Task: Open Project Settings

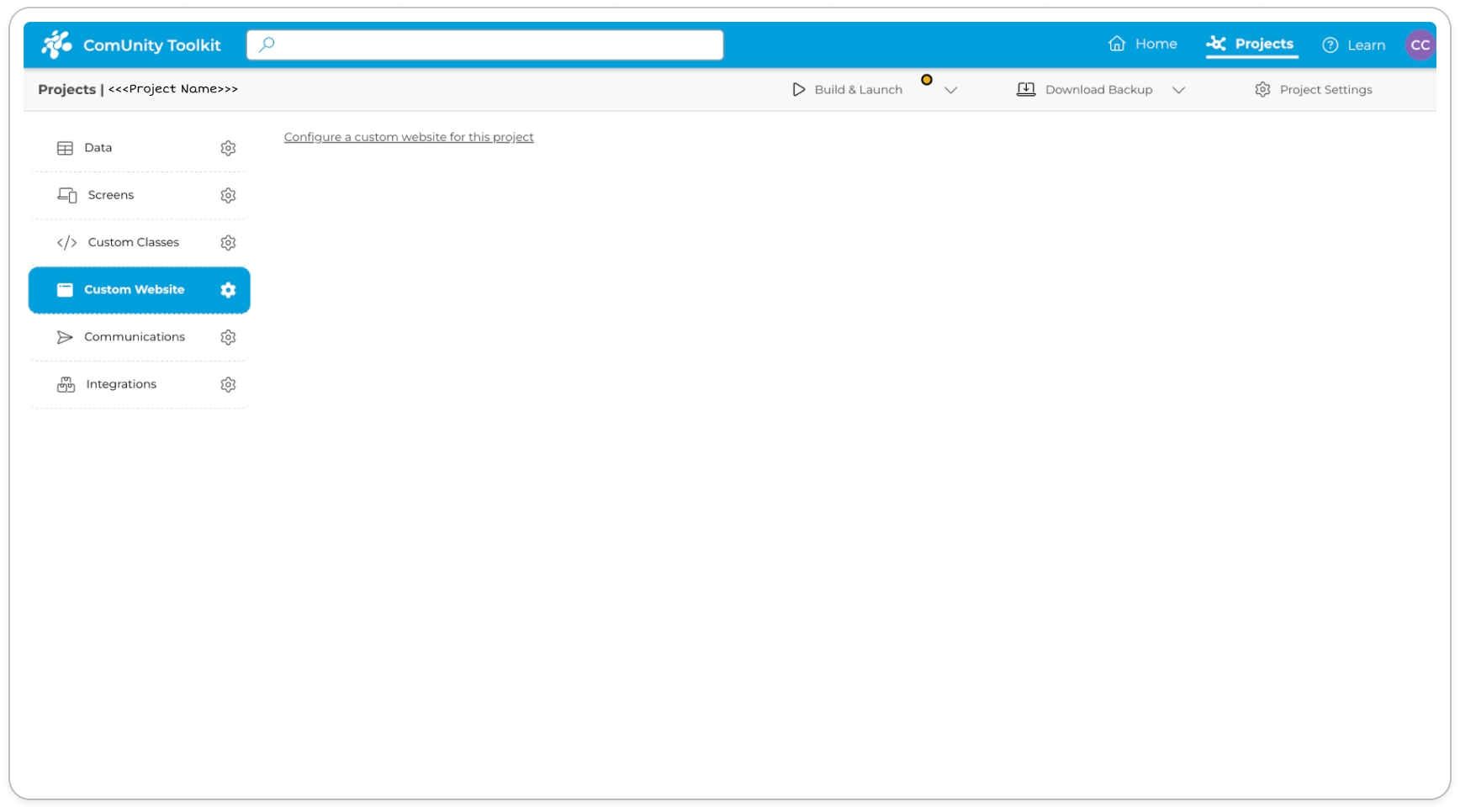Action: pyautogui.click(x=1314, y=90)
